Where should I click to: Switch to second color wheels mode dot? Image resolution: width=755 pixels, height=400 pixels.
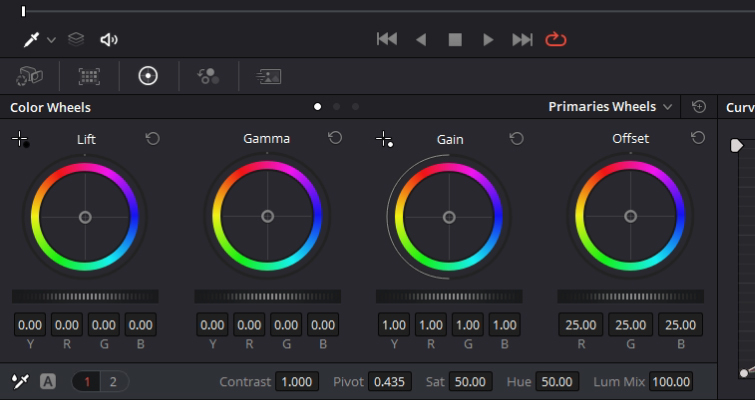coord(337,107)
